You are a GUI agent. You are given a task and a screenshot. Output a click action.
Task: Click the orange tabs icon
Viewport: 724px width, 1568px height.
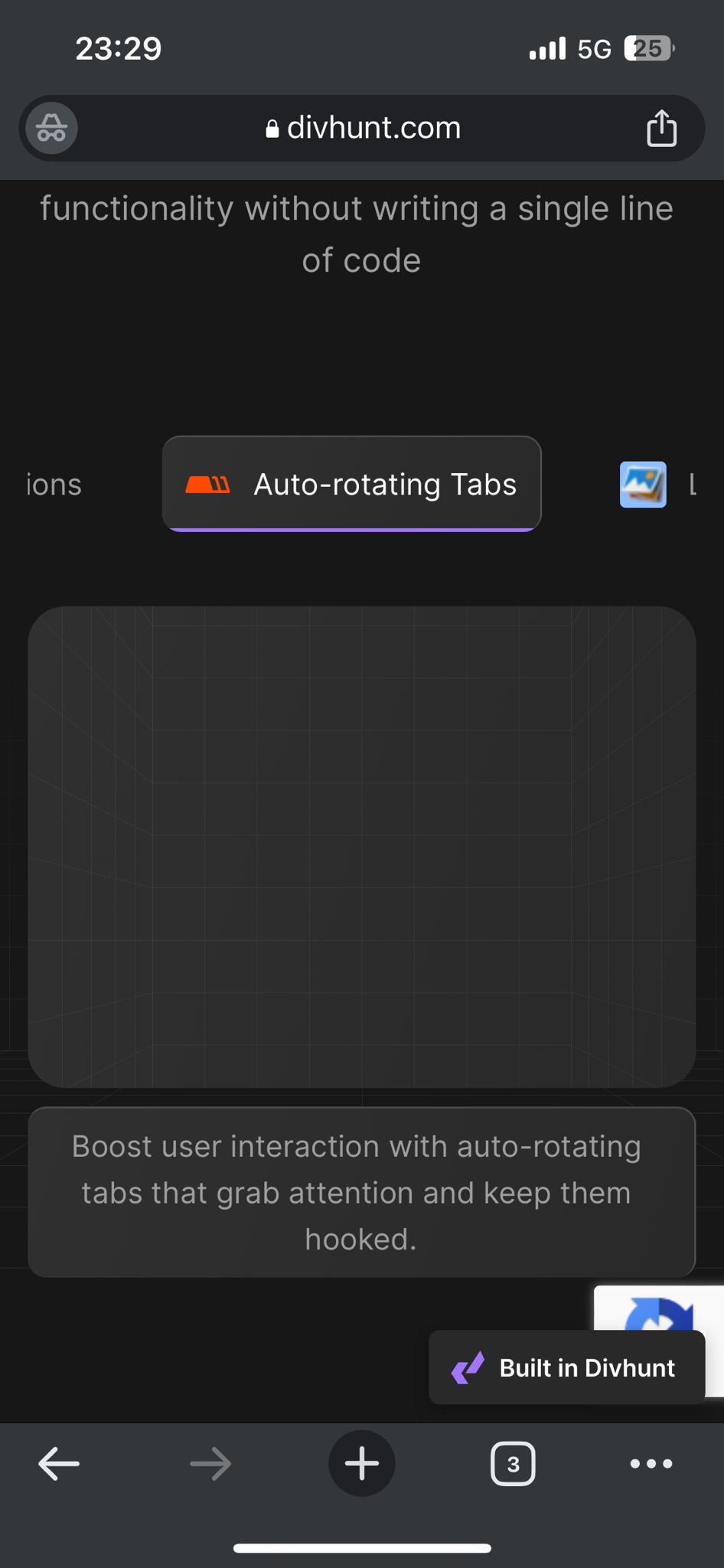[x=207, y=484]
